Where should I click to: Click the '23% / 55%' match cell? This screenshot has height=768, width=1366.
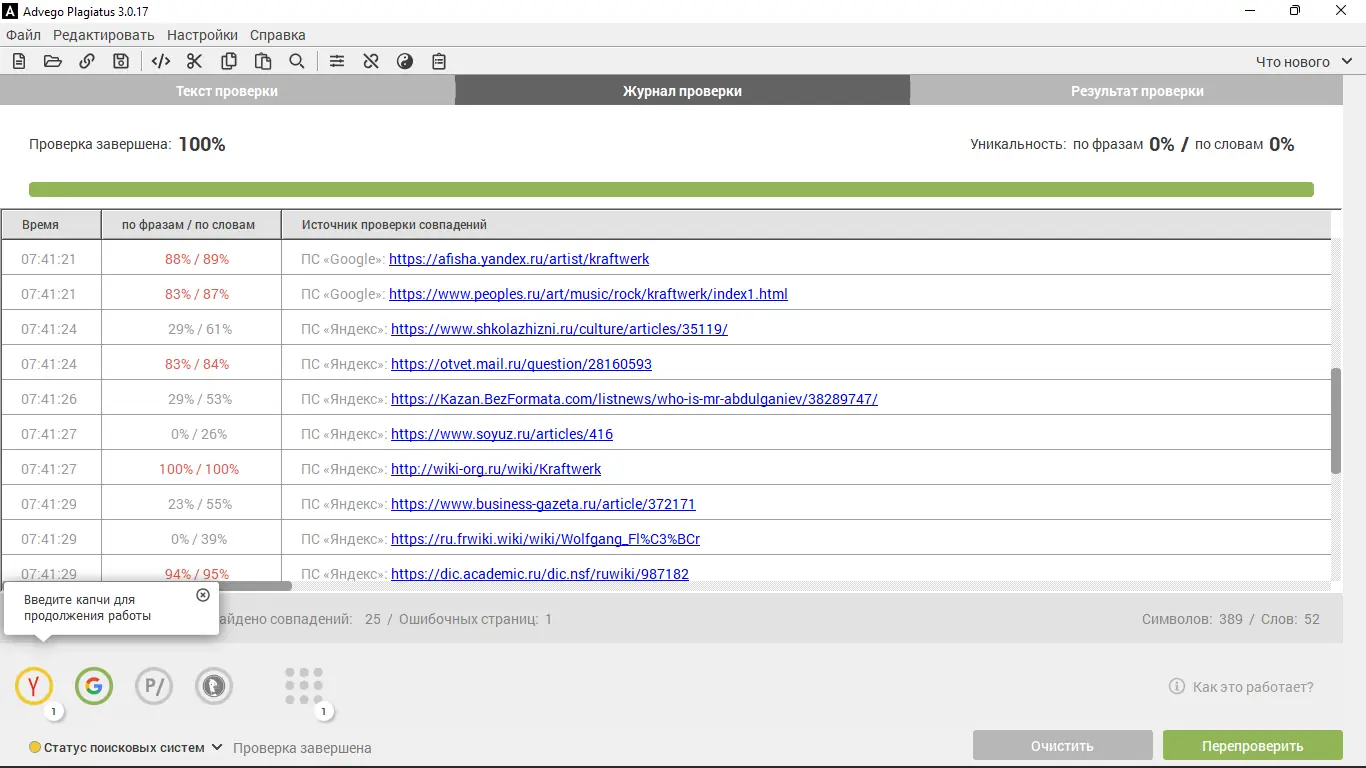tap(200, 504)
